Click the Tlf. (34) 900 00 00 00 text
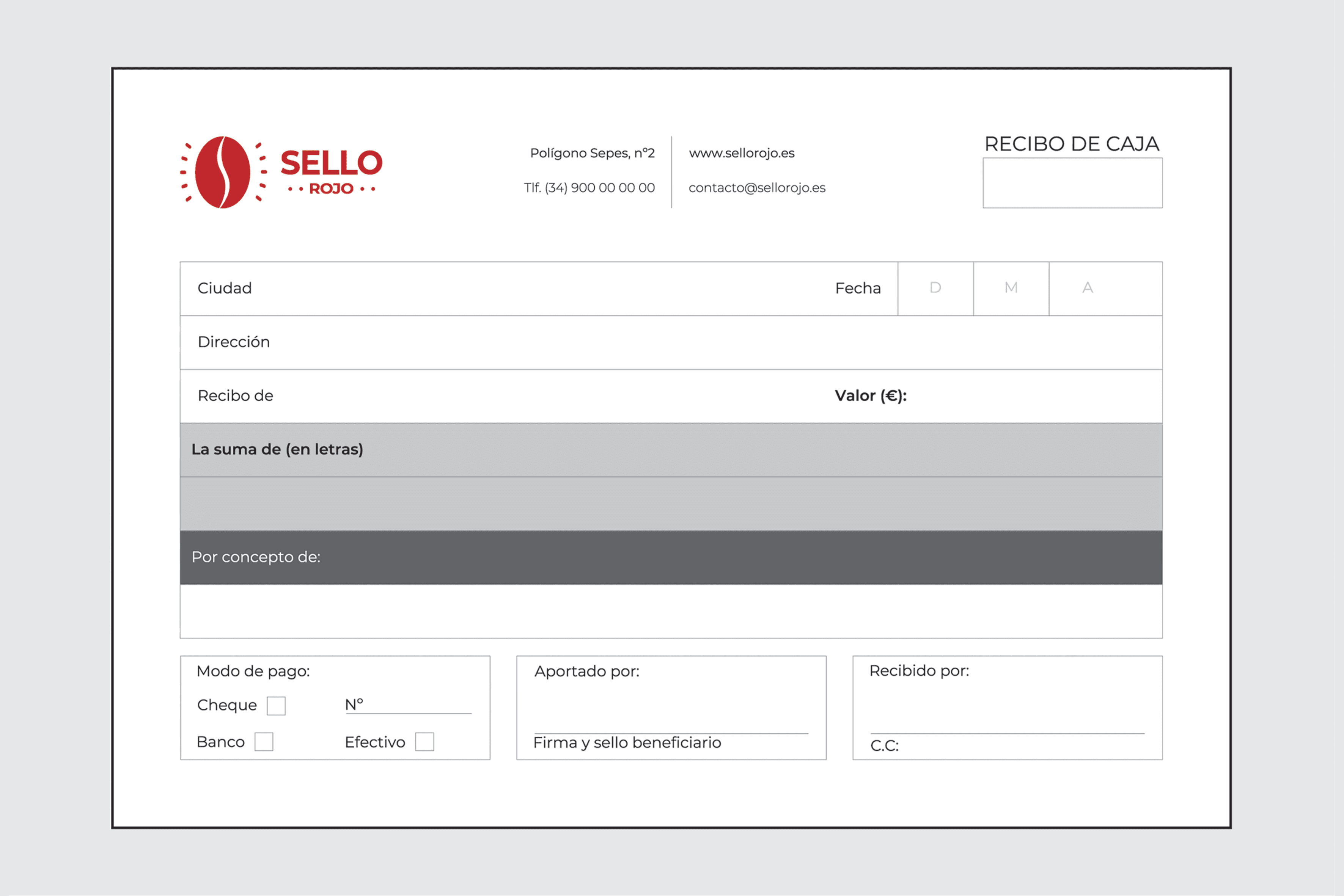This screenshot has height=896, width=1344. [589, 187]
